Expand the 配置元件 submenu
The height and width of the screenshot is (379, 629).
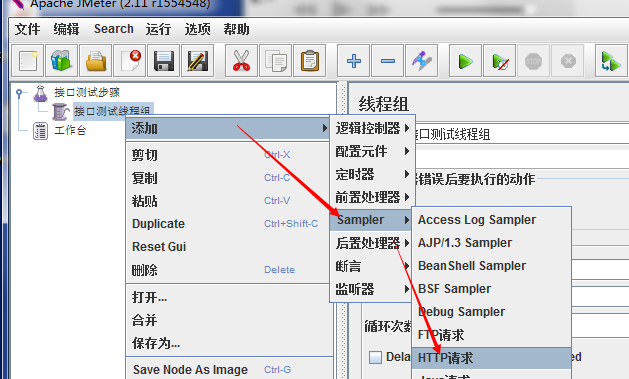click(372, 151)
